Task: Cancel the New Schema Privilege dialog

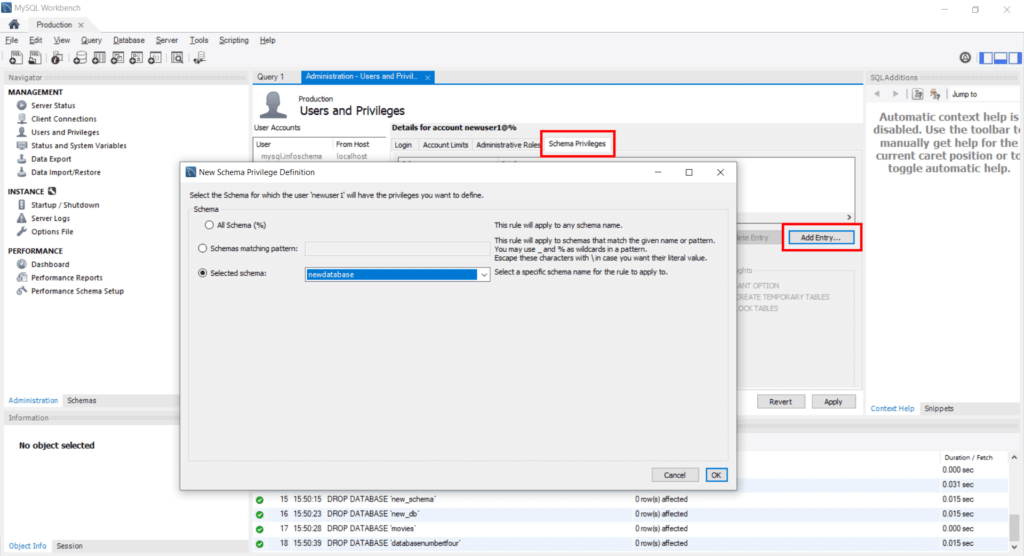Action: pyautogui.click(x=675, y=475)
